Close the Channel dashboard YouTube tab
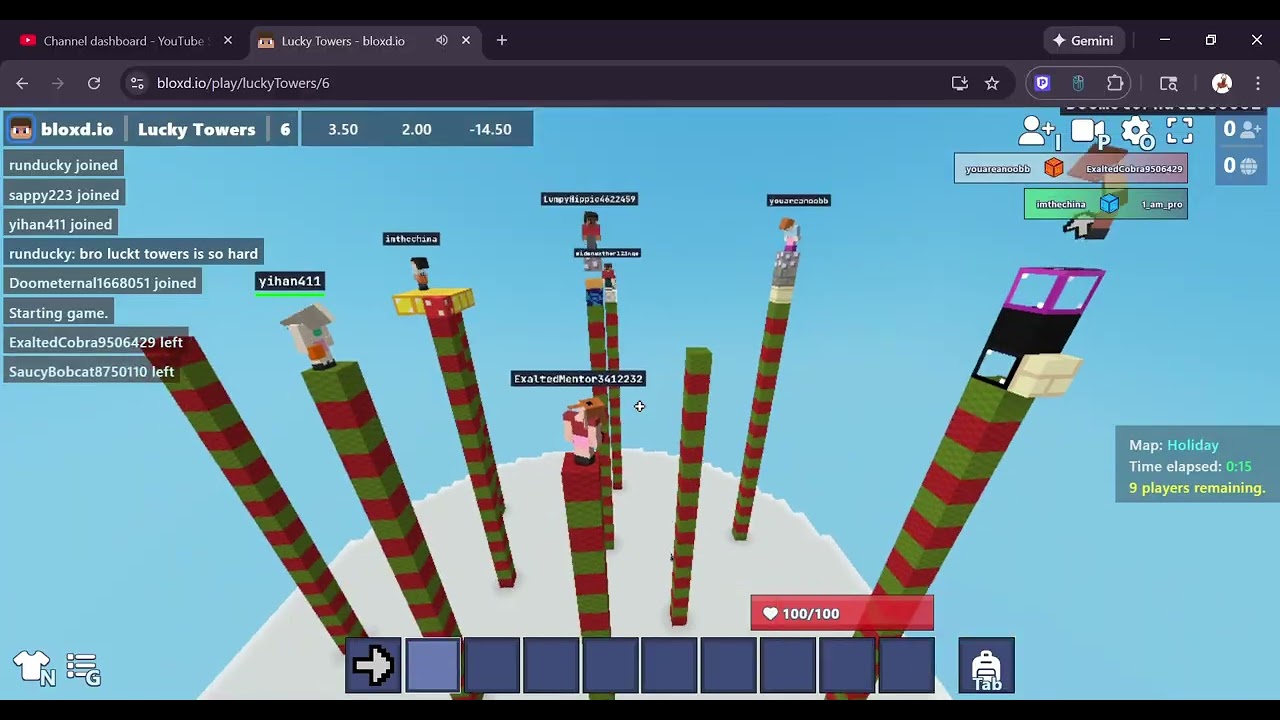Image resolution: width=1280 pixels, height=720 pixels. 228,41
